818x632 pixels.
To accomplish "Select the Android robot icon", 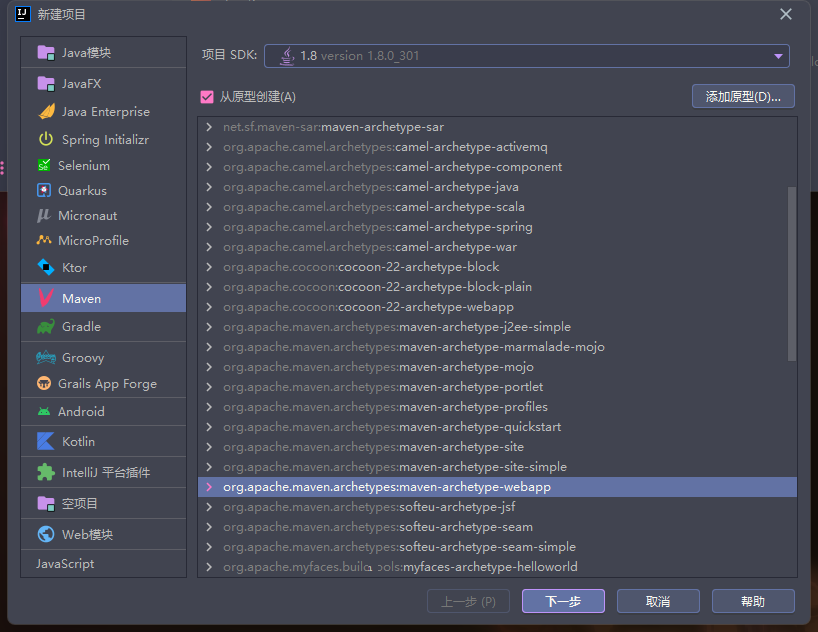I will pos(44,411).
